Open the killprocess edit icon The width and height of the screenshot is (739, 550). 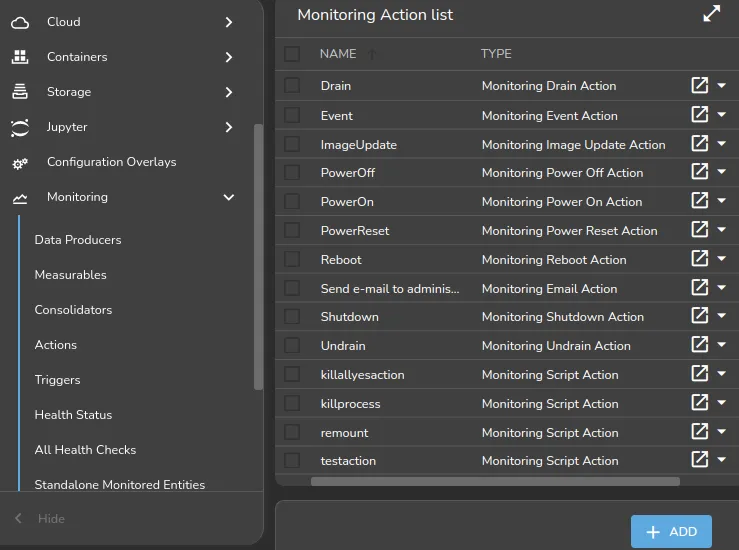coord(699,402)
